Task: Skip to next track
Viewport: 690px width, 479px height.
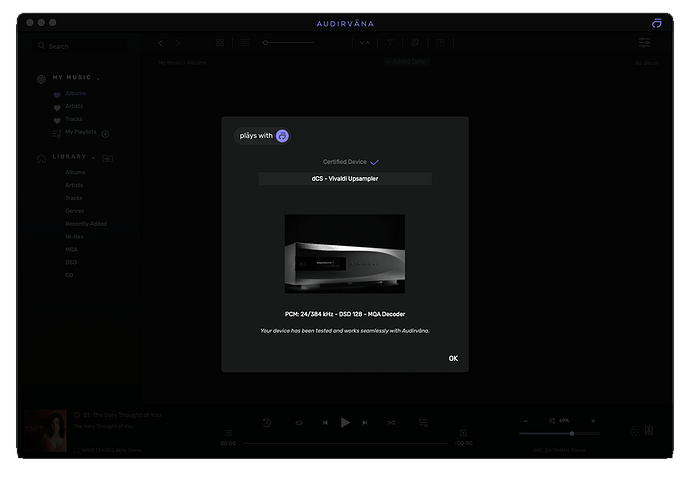Action: [365, 423]
